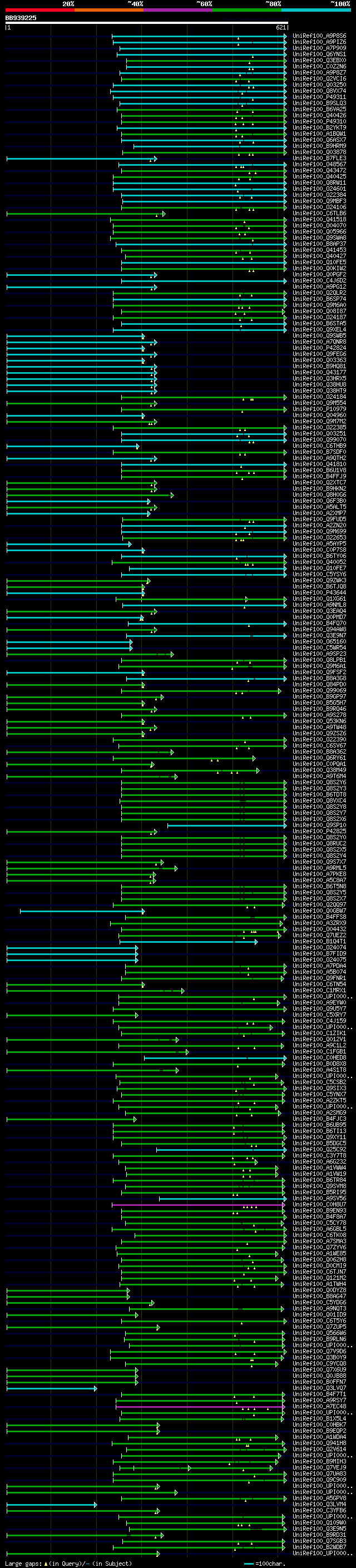Select label UniRef100_C0HED8
The width and height of the screenshot is (356, 1568).
(319, 1058)
